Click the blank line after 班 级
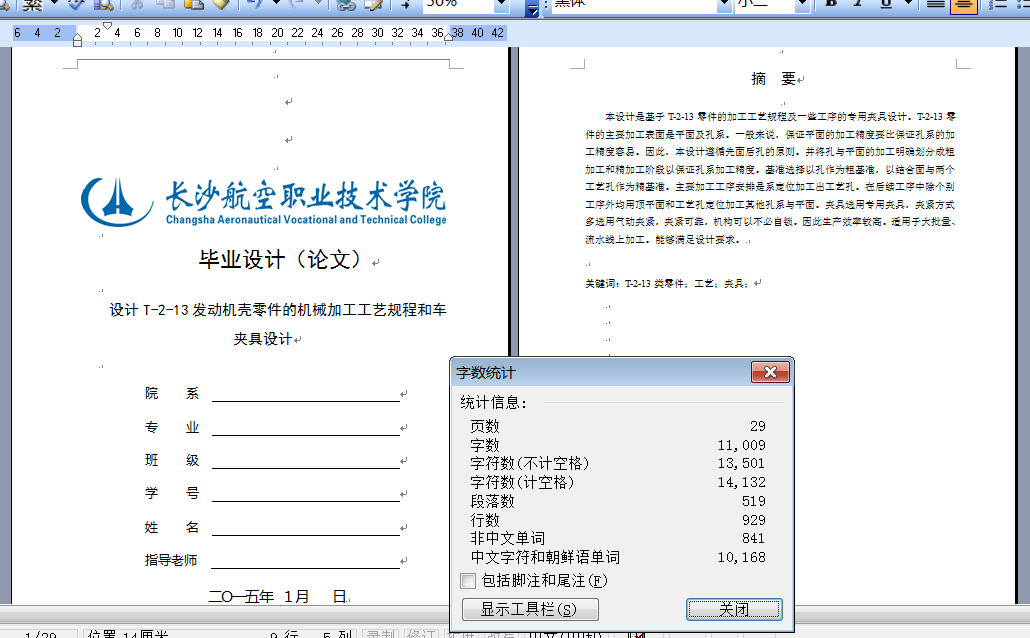This screenshot has width=1030, height=638. 305,461
